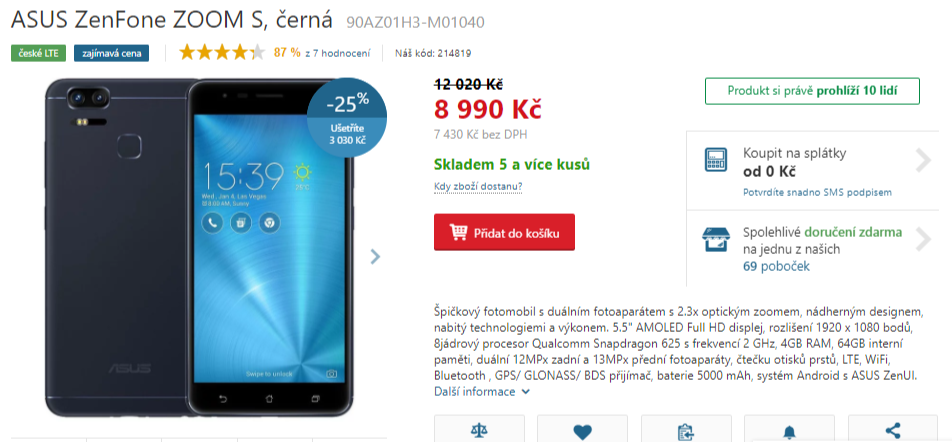Screen dimensions: 952x442
Task: Click the cart icon in Přidat do košíku
Action: [458, 232]
